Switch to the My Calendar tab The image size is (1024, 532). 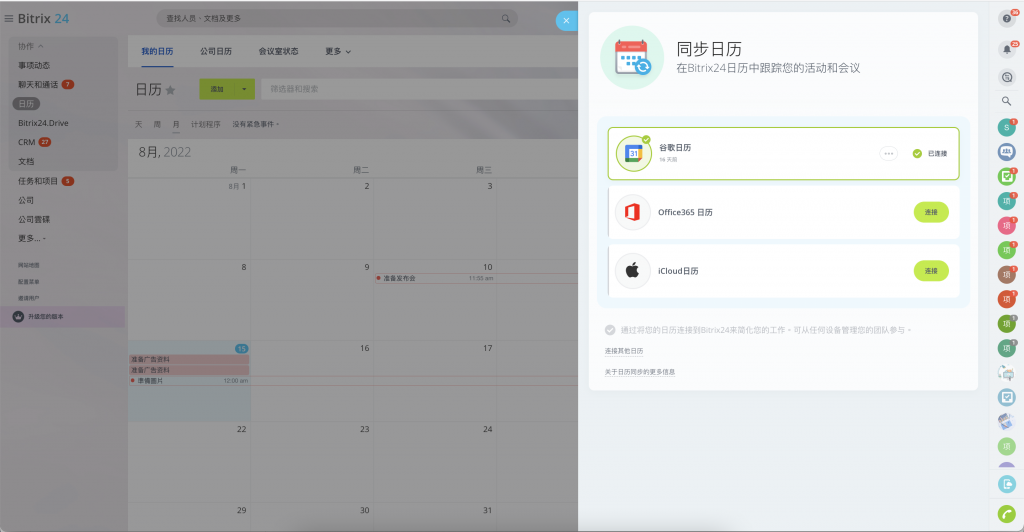157,52
